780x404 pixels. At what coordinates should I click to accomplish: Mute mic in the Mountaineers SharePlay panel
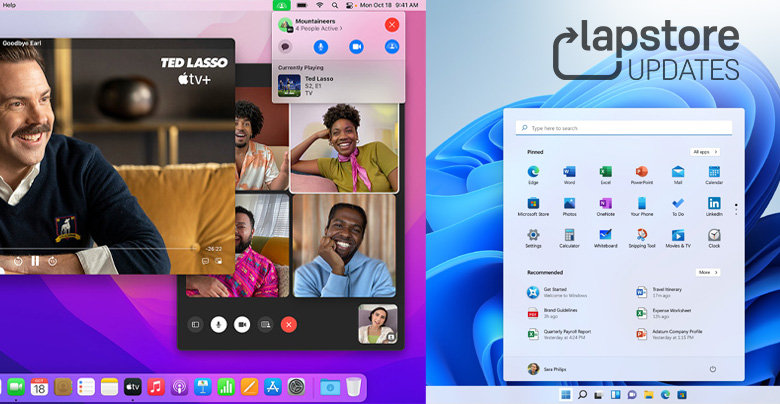[321, 47]
